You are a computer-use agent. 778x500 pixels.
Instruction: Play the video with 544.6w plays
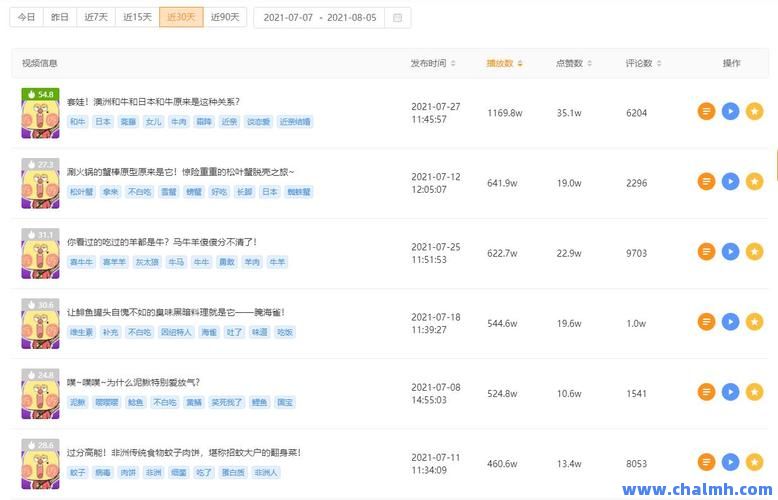point(730,322)
